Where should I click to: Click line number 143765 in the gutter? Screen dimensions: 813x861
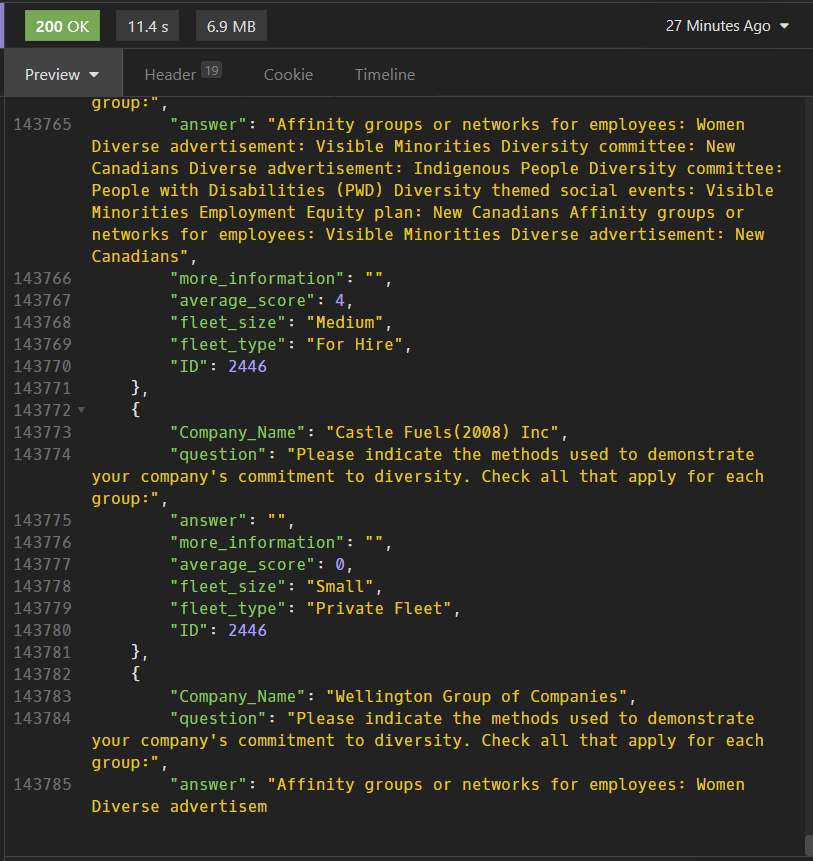tap(42, 125)
